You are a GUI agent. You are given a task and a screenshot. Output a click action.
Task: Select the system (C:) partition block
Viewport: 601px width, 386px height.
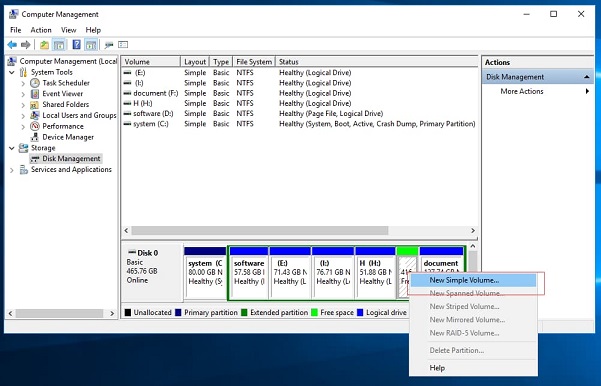point(205,272)
